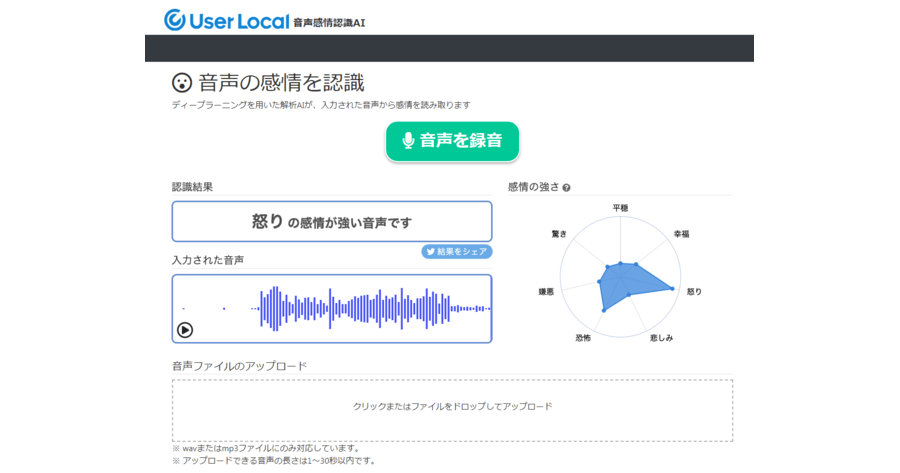The height and width of the screenshot is (473, 900).
Task: Click the recognition result box 怒りの感情
Action: (332, 222)
